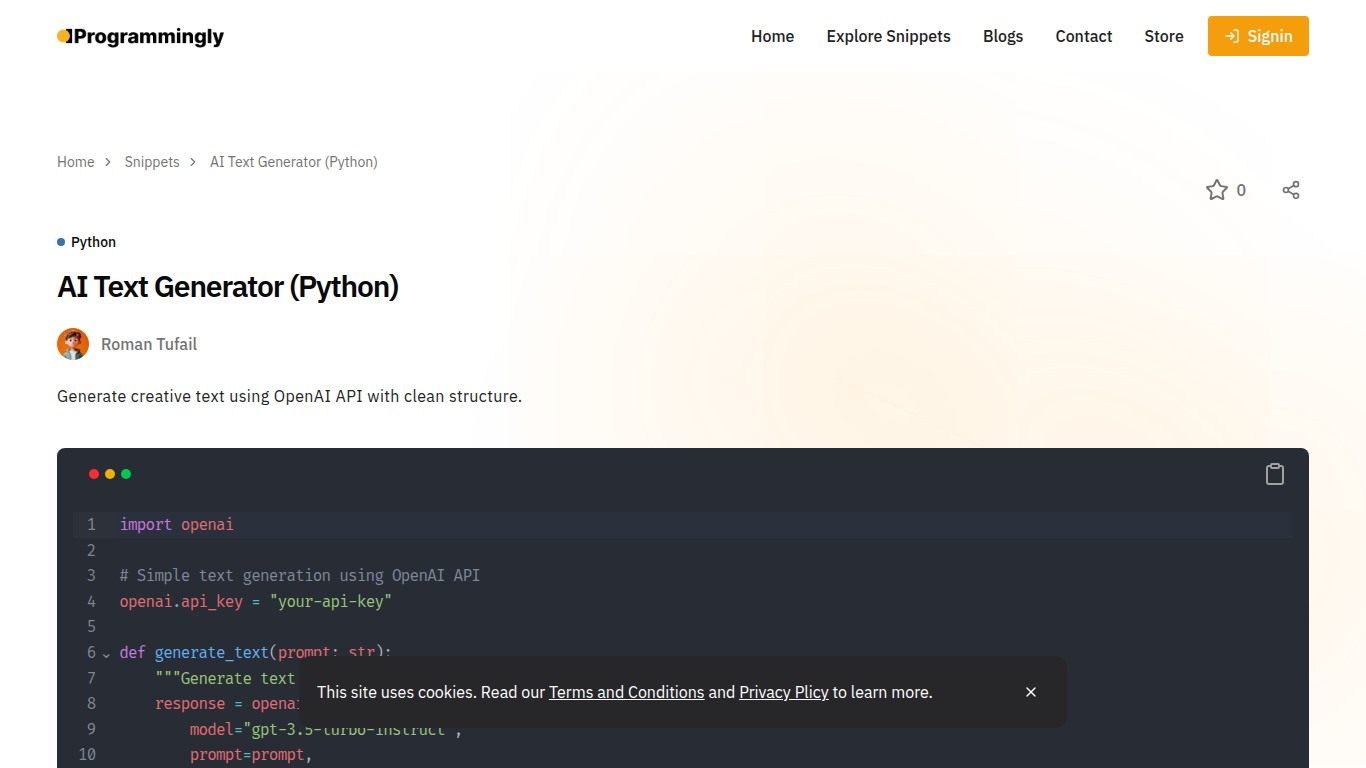Click the Programmingly logo
1366x768 pixels.
coord(140,36)
